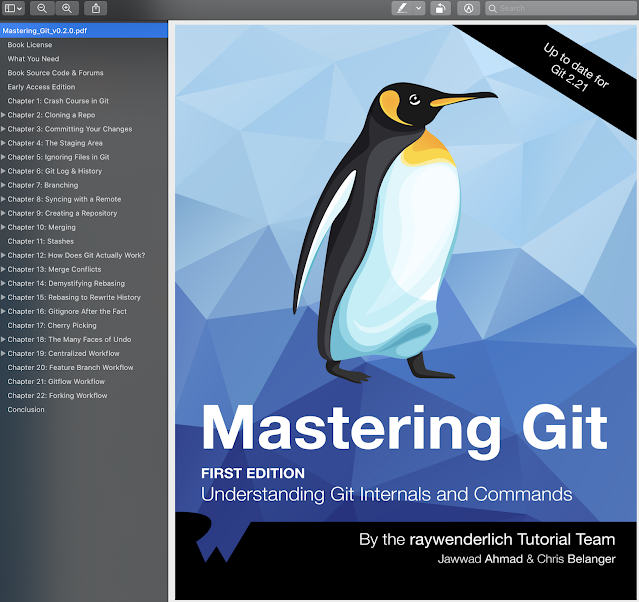This screenshot has width=639, height=602.
Task: Open Chapter 18: The Many Faces of Undo
Action: tap(69, 340)
